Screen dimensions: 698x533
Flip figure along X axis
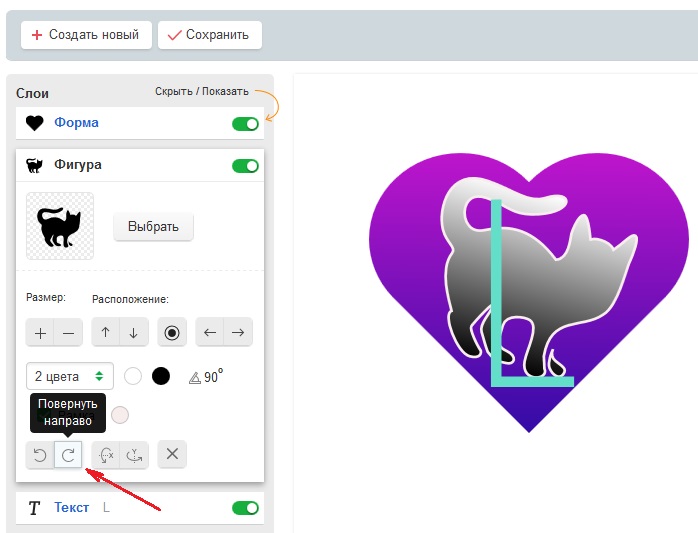click(x=106, y=455)
